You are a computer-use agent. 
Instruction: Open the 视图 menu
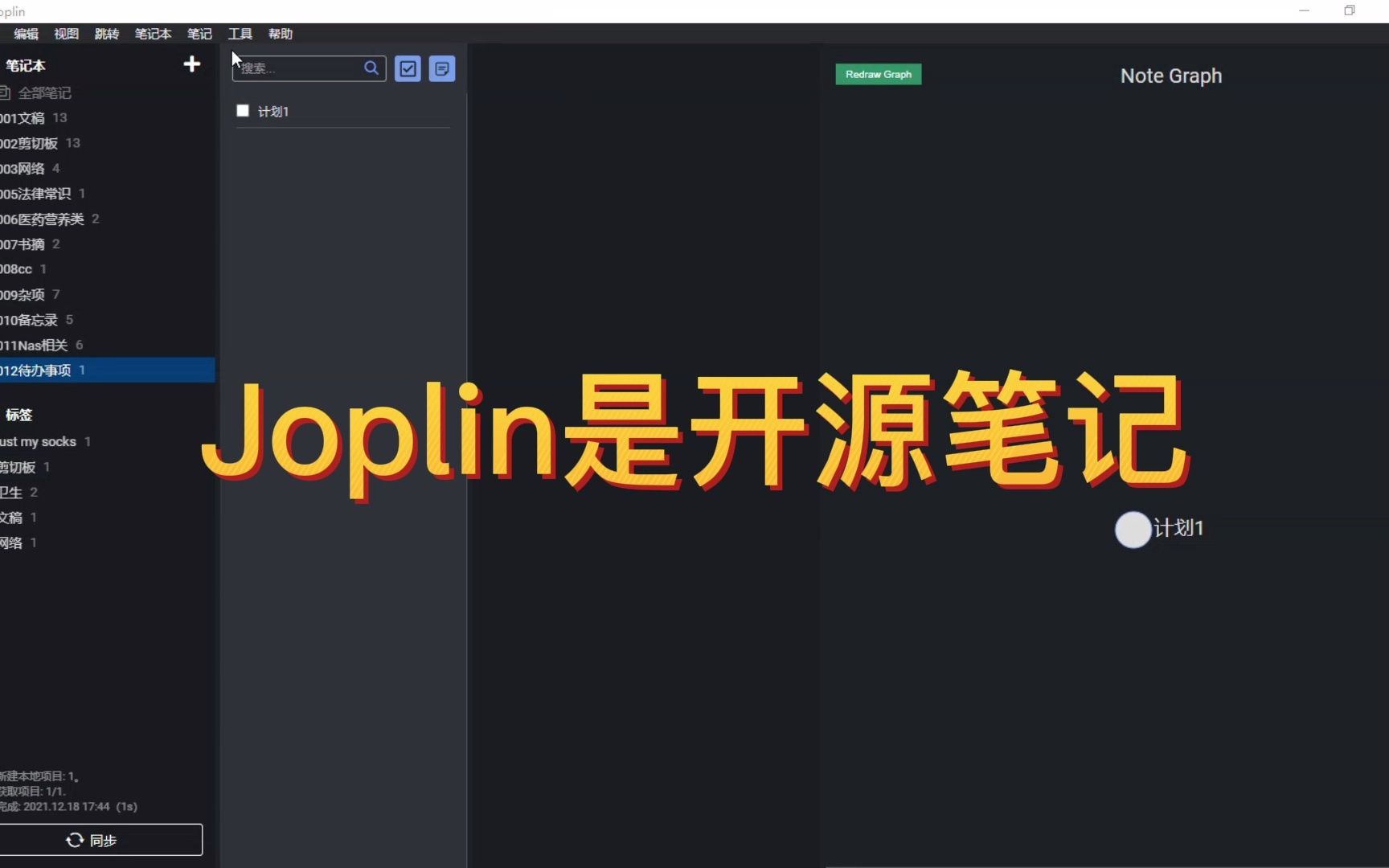point(67,34)
